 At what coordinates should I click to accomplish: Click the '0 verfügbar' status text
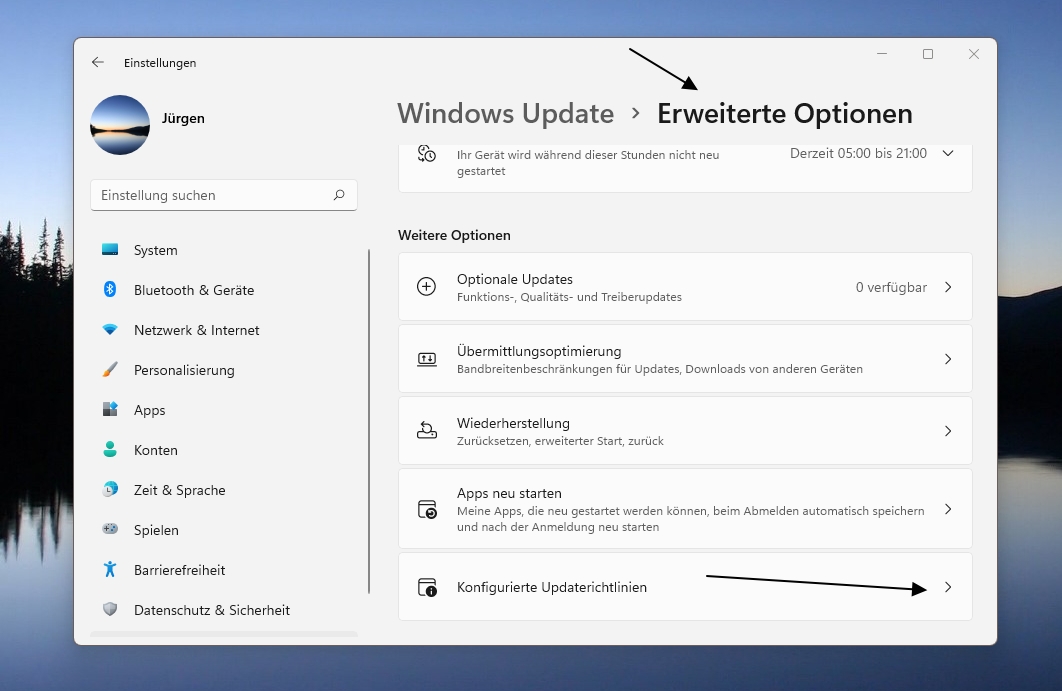pyautogui.click(x=891, y=287)
